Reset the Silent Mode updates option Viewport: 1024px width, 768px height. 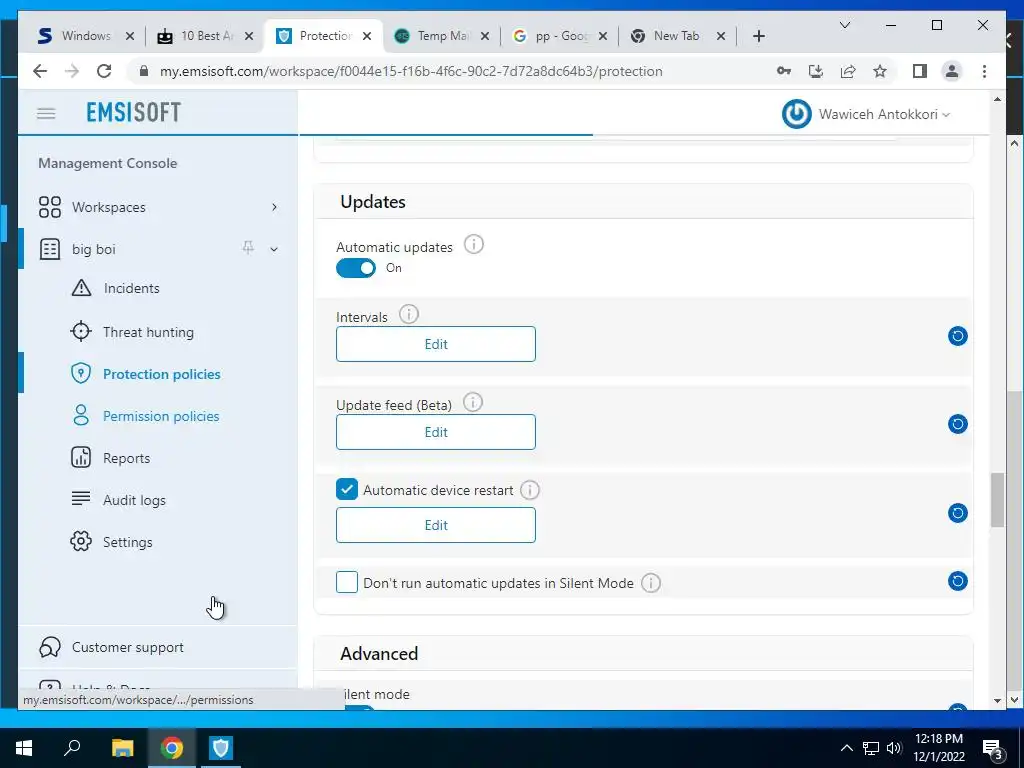click(957, 581)
